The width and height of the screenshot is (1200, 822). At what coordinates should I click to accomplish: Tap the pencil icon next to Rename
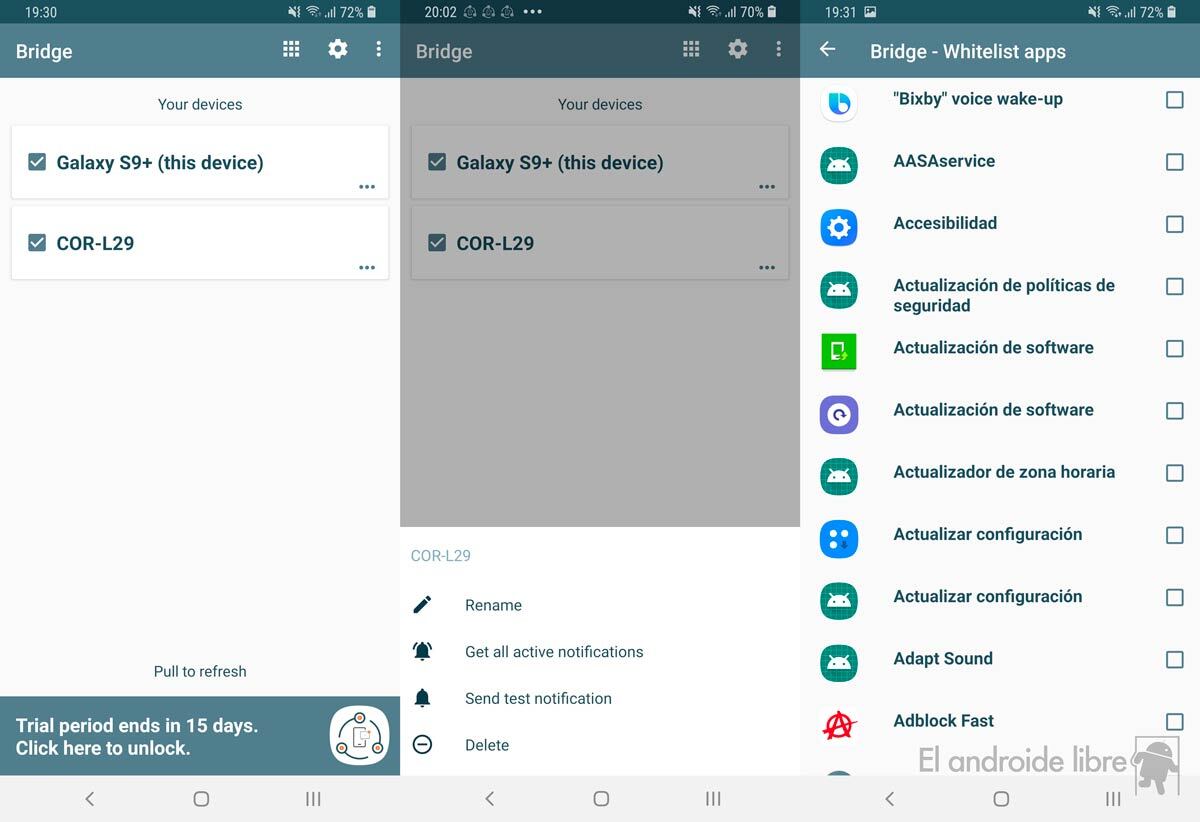(422, 605)
